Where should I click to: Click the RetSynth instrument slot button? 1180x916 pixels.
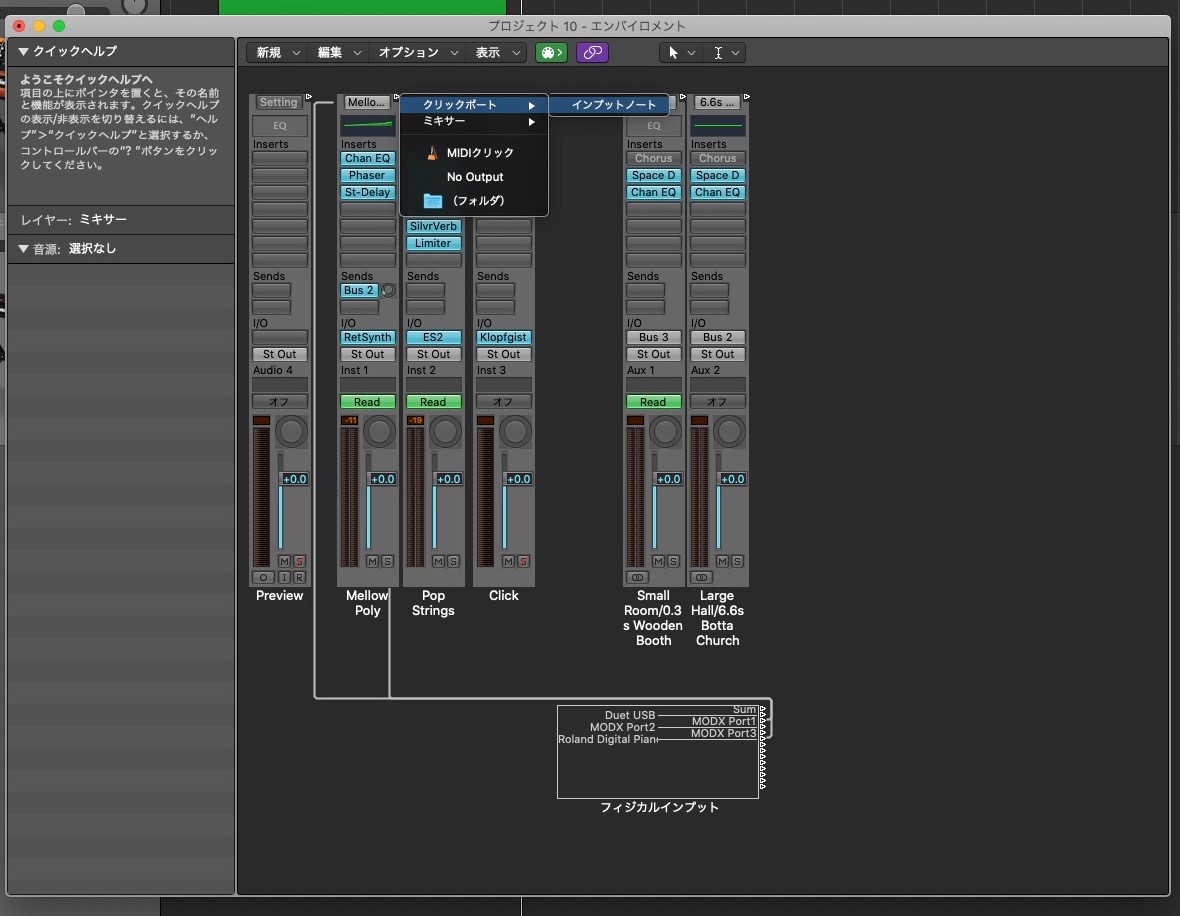(367, 338)
